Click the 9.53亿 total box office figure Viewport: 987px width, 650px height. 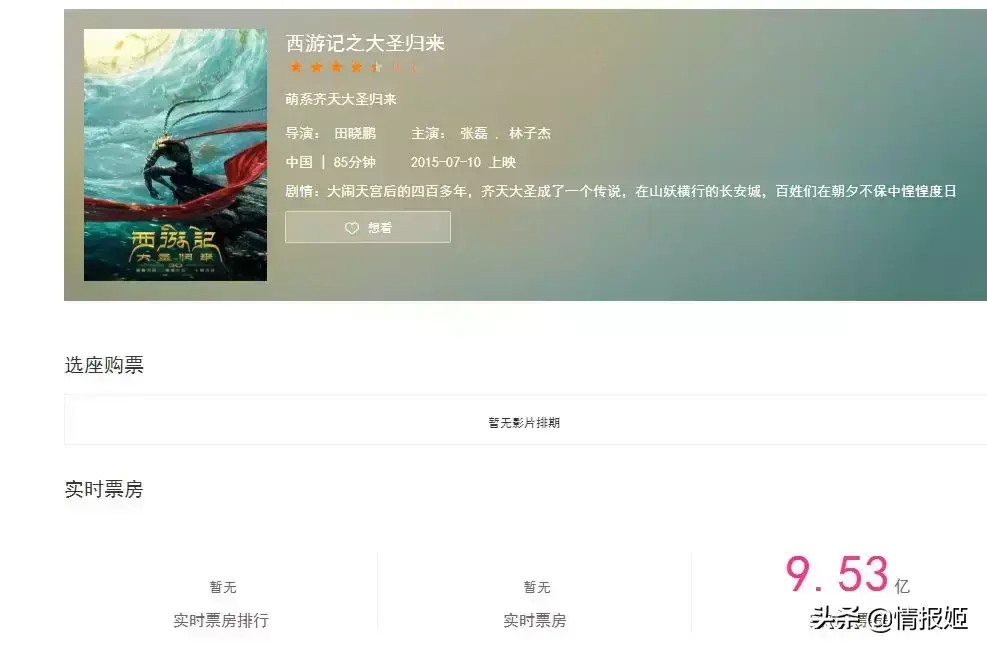coord(847,574)
